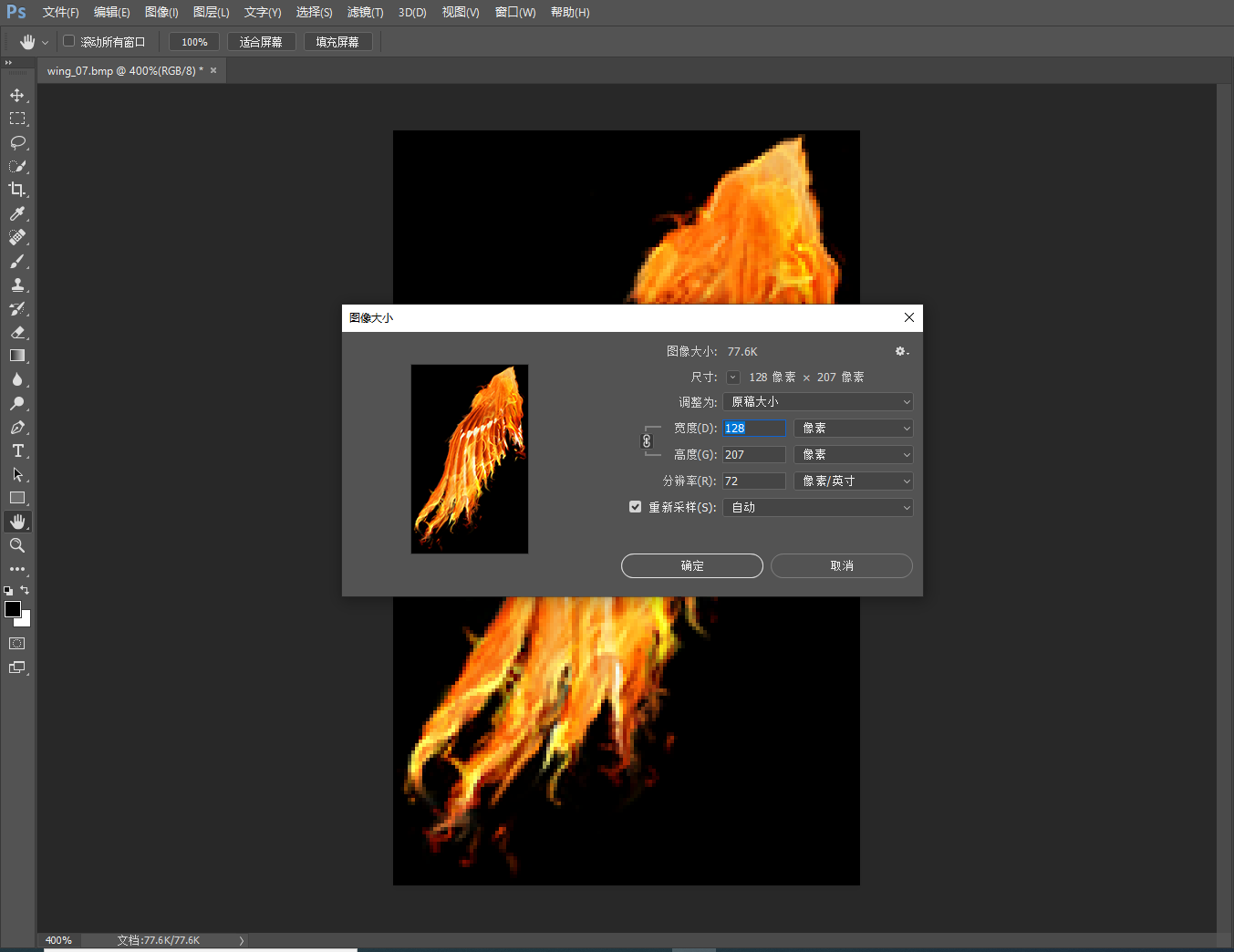
Task: Open the Image Size dialog gear settings
Action: pyautogui.click(x=901, y=351)
